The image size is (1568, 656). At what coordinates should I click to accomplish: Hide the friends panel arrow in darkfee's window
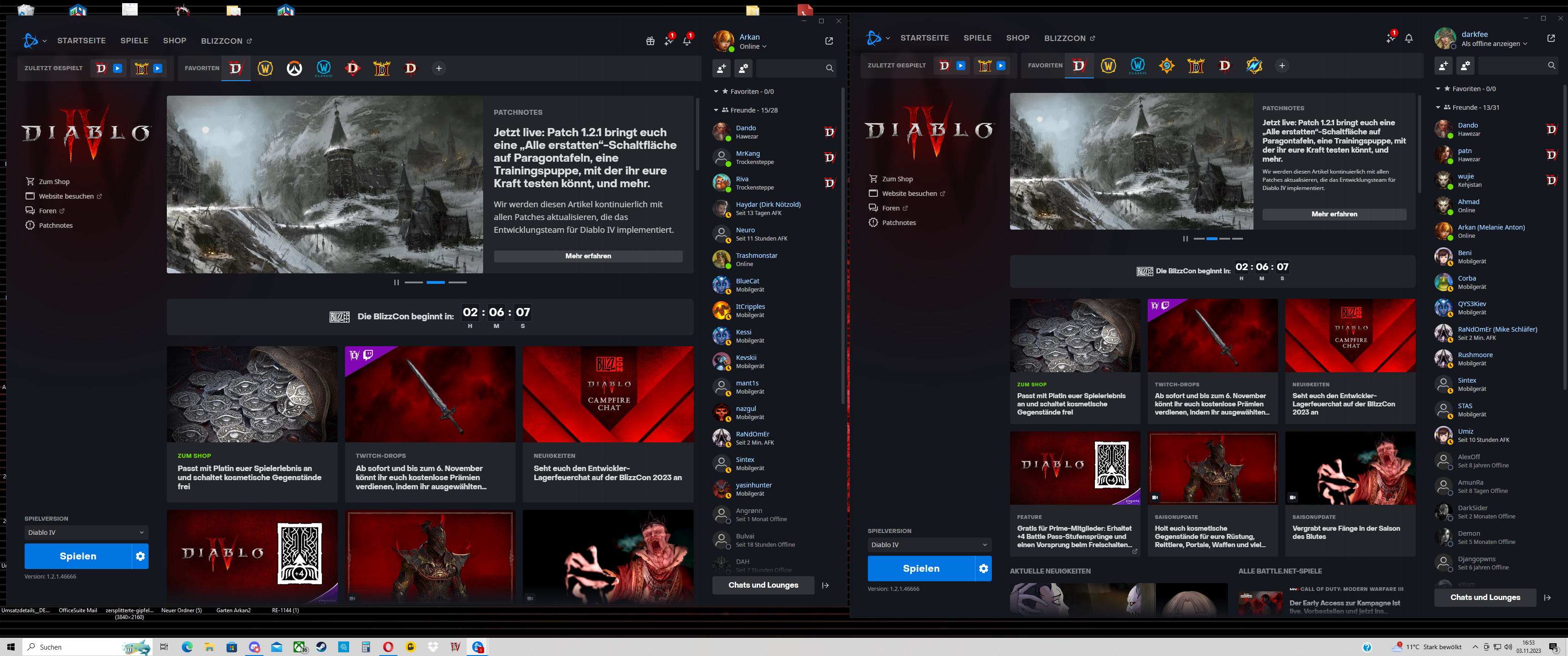pyautogui.click(x=1547, y=598)
